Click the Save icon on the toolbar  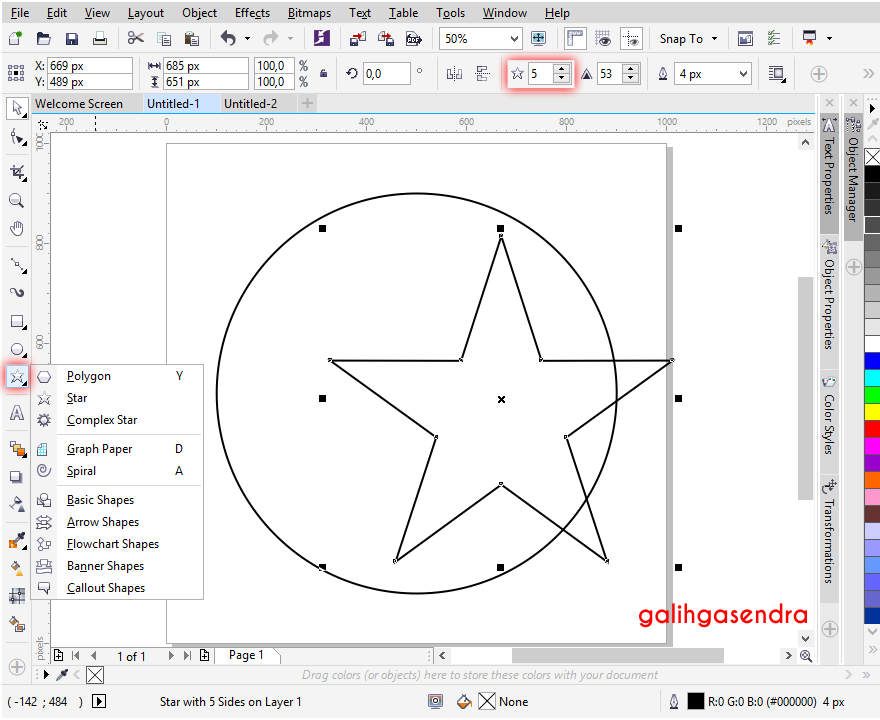pyautogui.click(x=71, y=37)
